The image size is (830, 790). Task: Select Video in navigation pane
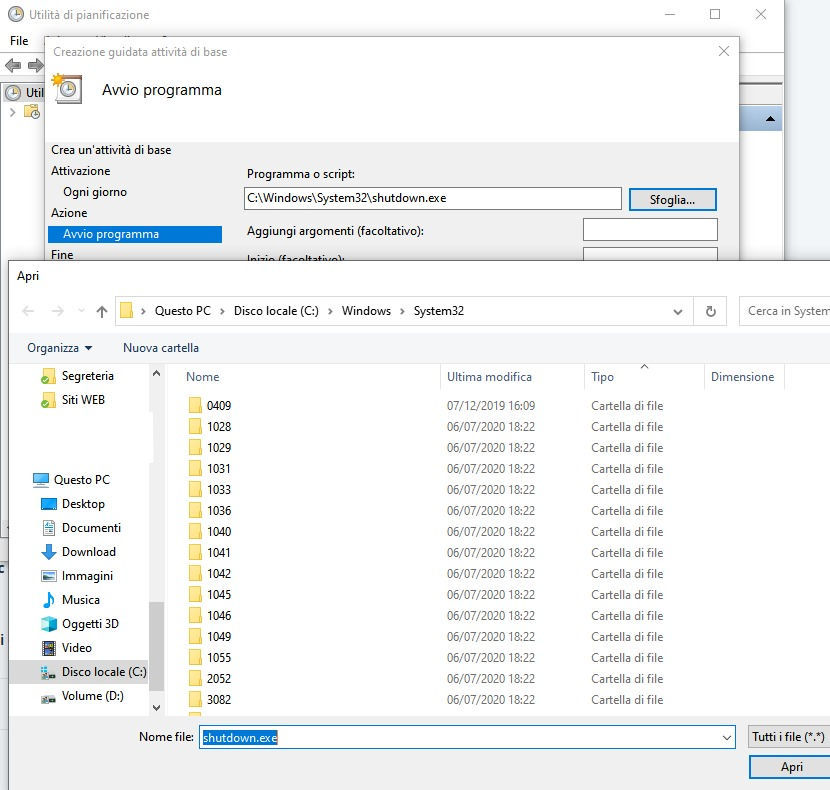tap(67, 648)
